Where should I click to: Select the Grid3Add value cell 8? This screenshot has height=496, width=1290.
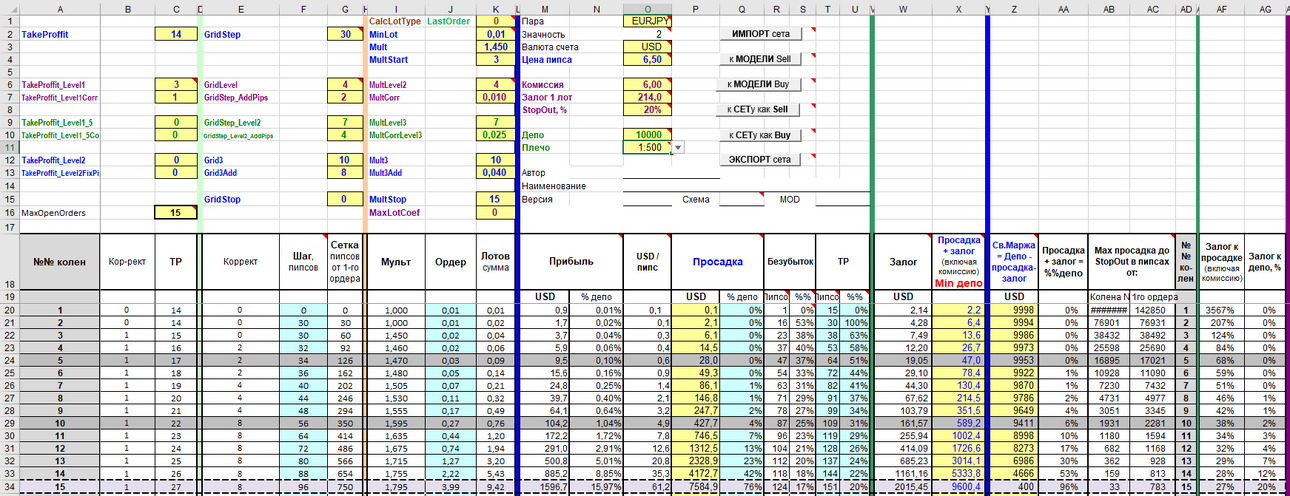point(345,173)
